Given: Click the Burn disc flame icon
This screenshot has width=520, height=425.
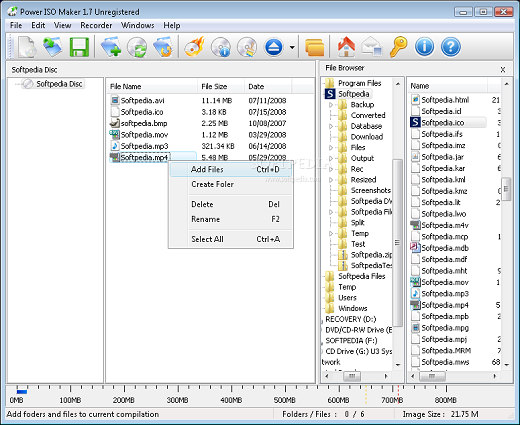Looking at the screenshot, I should coord(194,47).
